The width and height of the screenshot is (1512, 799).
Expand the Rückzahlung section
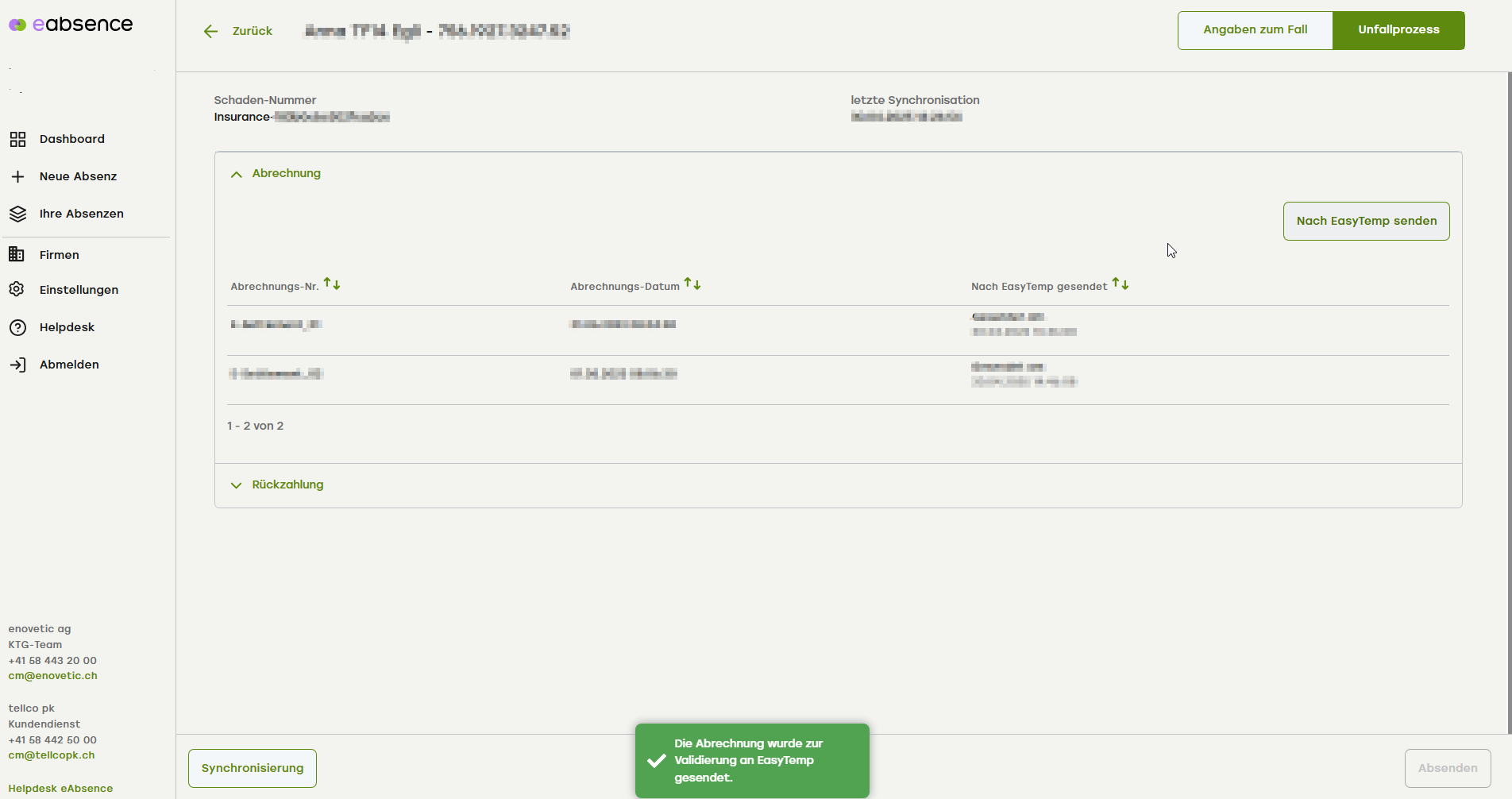pyautogui.click(x=237, y=485)
